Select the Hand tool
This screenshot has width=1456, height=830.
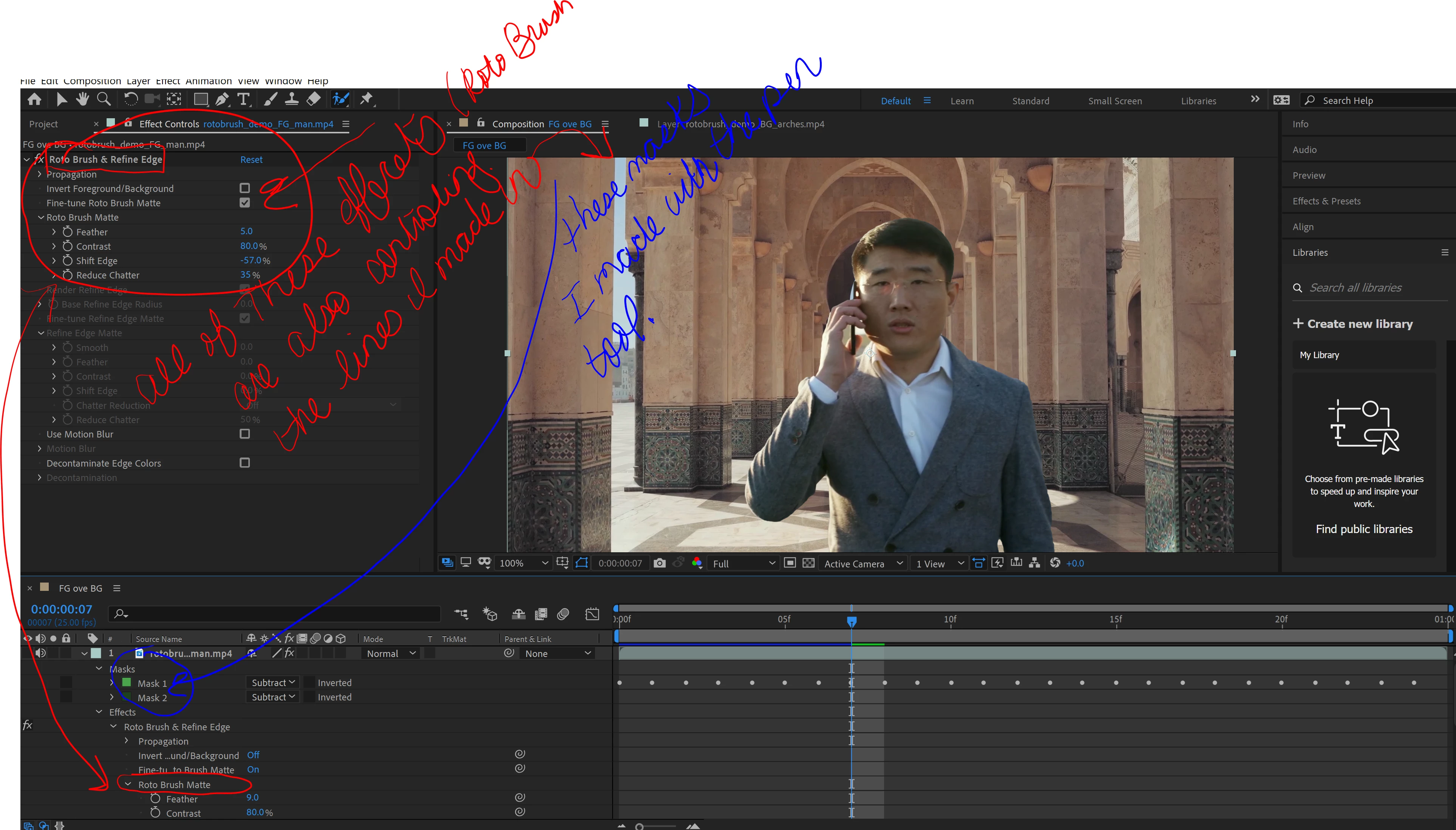coord(83,99)
